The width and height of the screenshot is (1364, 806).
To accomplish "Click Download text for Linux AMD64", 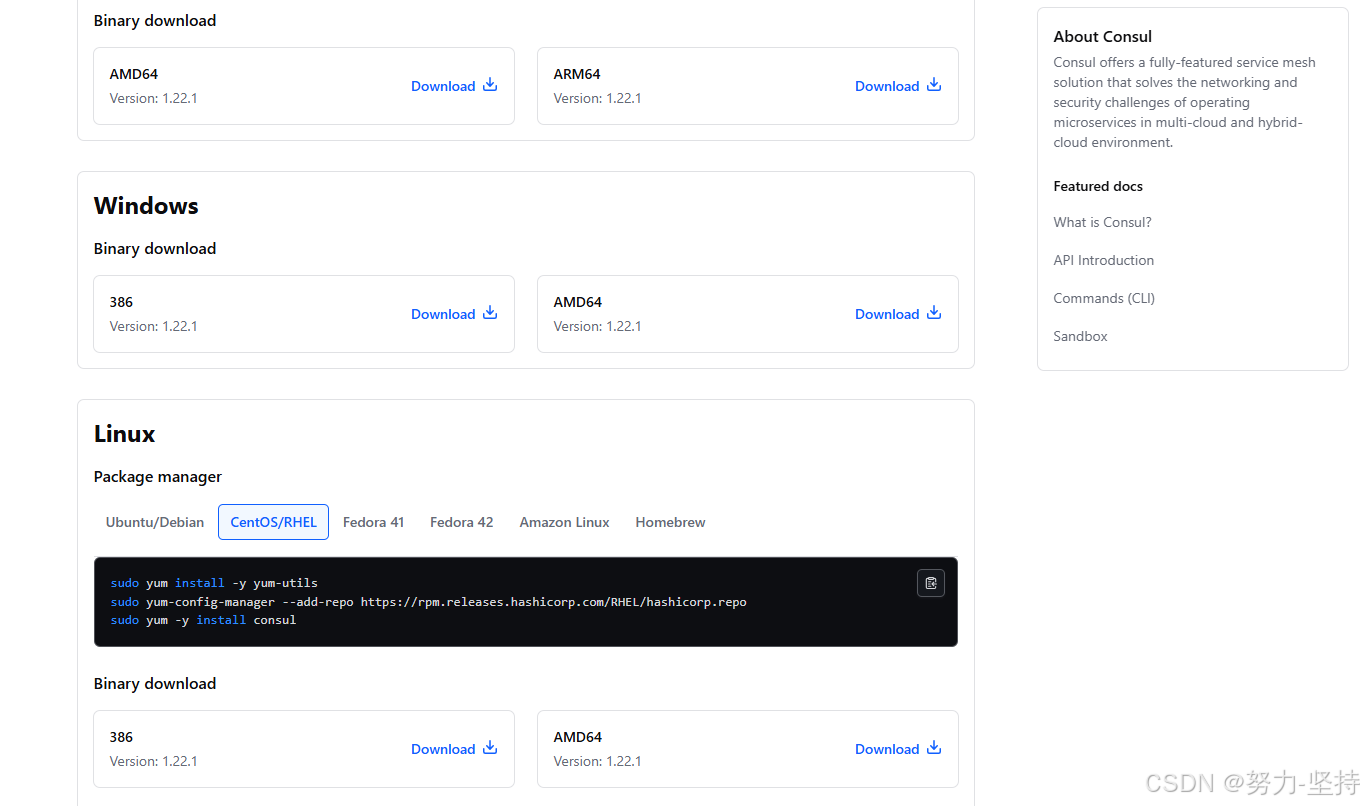I will click(x=887, y=749).
